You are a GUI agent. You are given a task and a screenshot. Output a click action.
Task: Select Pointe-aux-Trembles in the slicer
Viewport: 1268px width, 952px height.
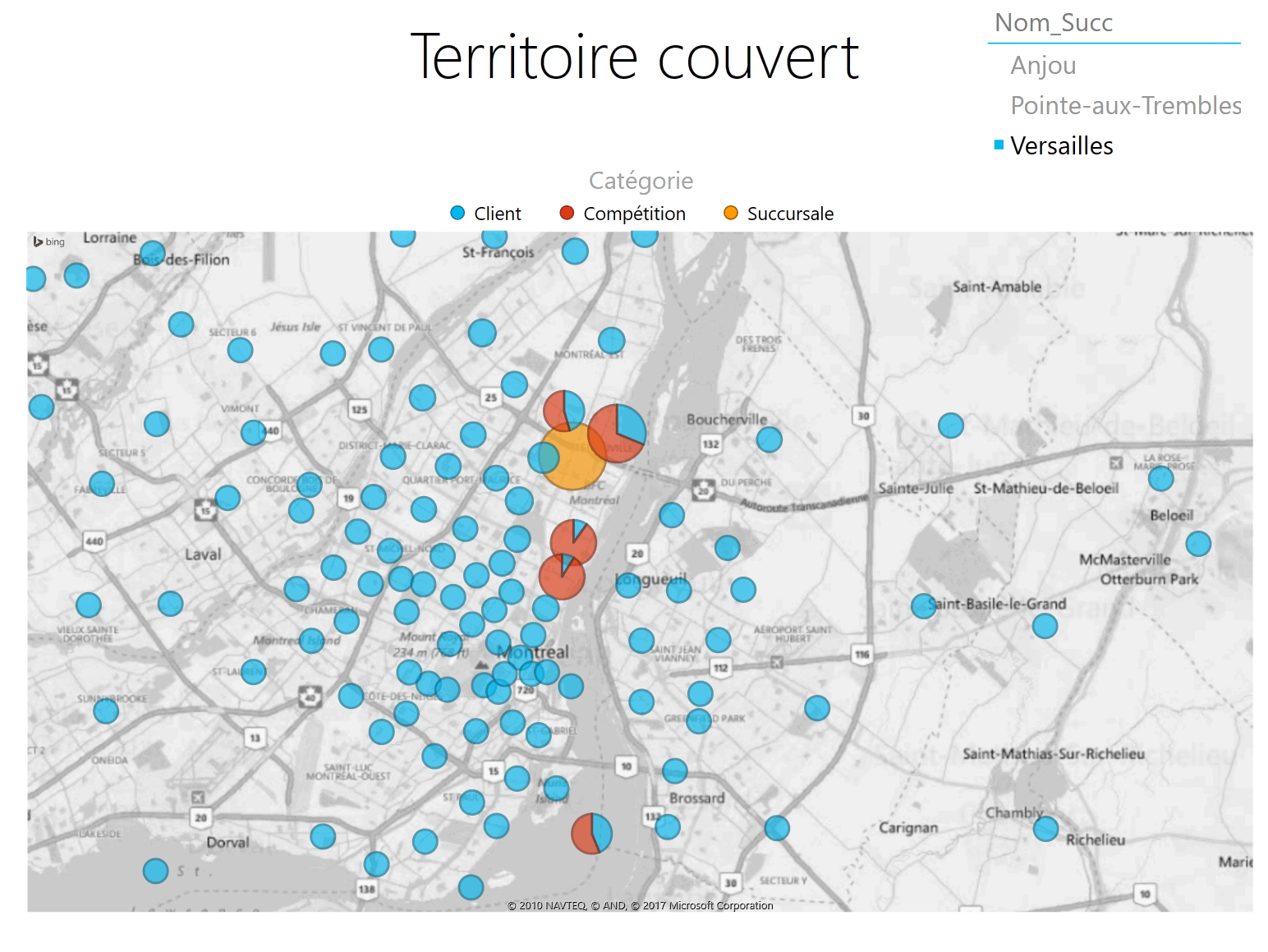(1125, 106)
